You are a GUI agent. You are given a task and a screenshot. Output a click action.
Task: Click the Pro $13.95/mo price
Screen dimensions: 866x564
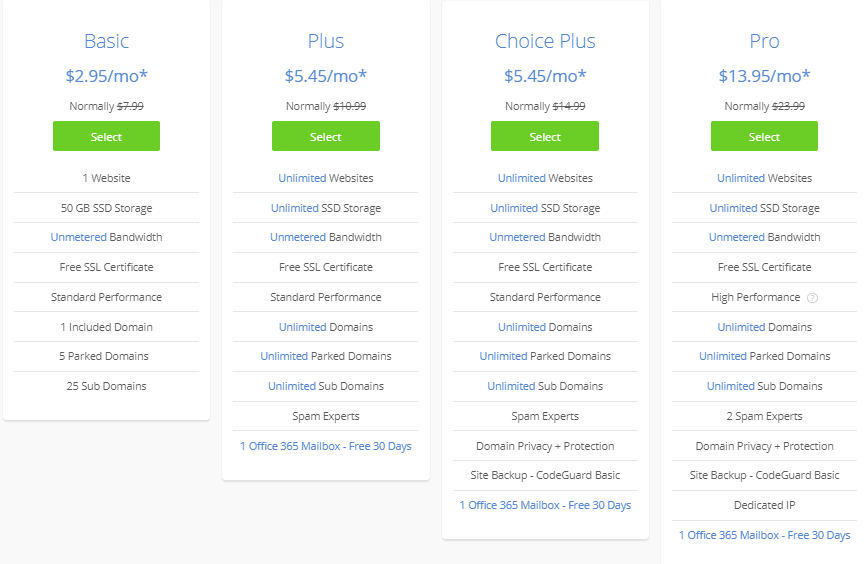[x=764, y=76]
